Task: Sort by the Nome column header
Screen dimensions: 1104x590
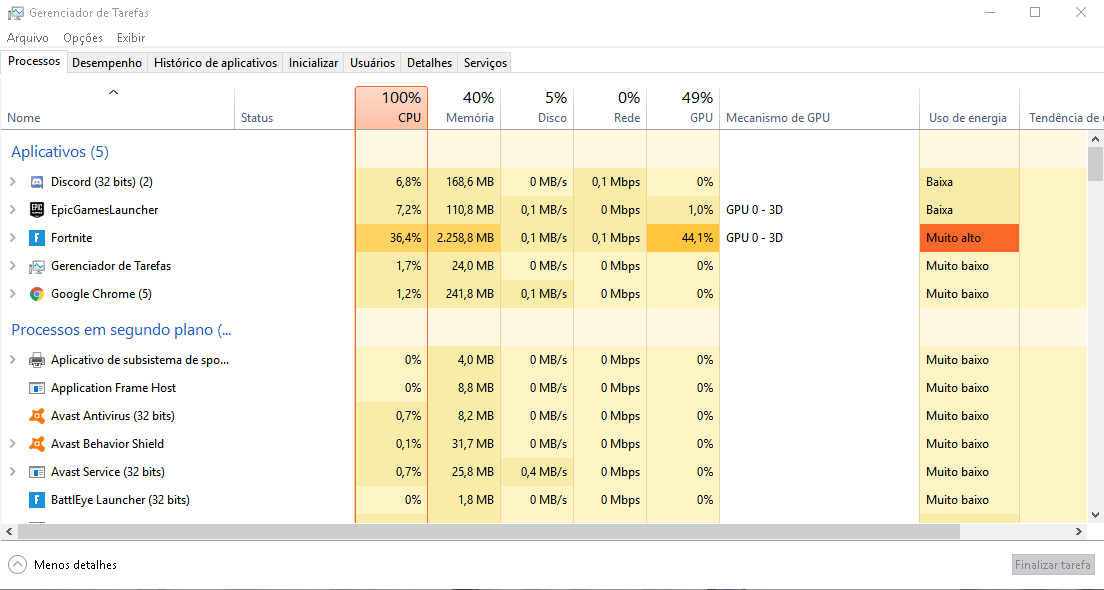Action: pyautogui.click(x=118, y=108)
